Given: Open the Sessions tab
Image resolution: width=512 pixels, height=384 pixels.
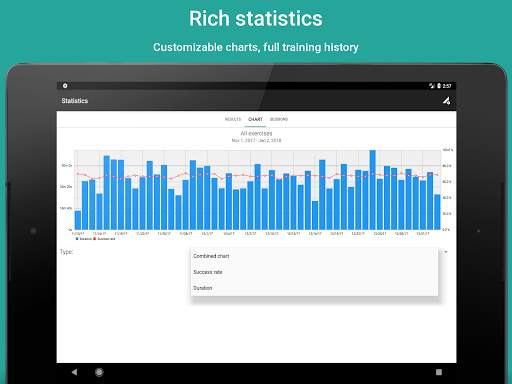Looking at the screenshot, I should point(279,119).
